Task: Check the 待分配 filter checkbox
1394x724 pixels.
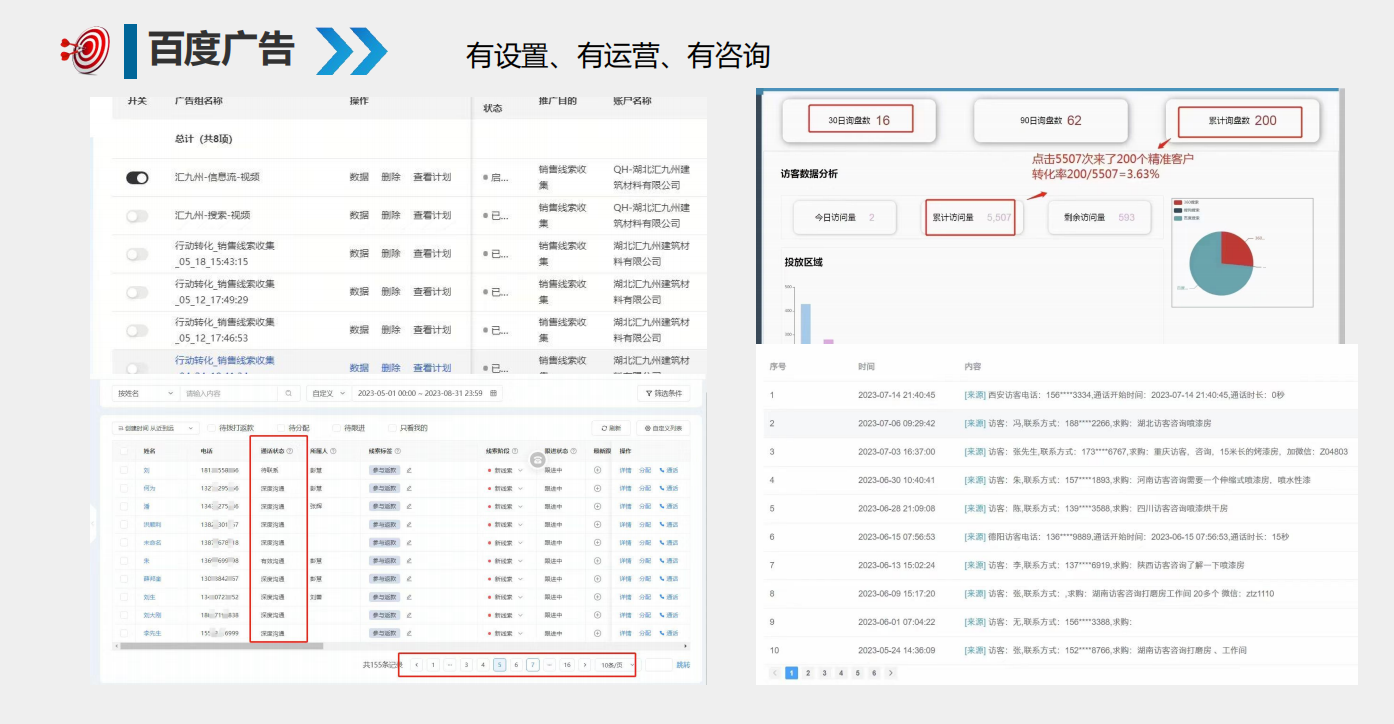Action: pyautogui.click(x=280, y=428)
